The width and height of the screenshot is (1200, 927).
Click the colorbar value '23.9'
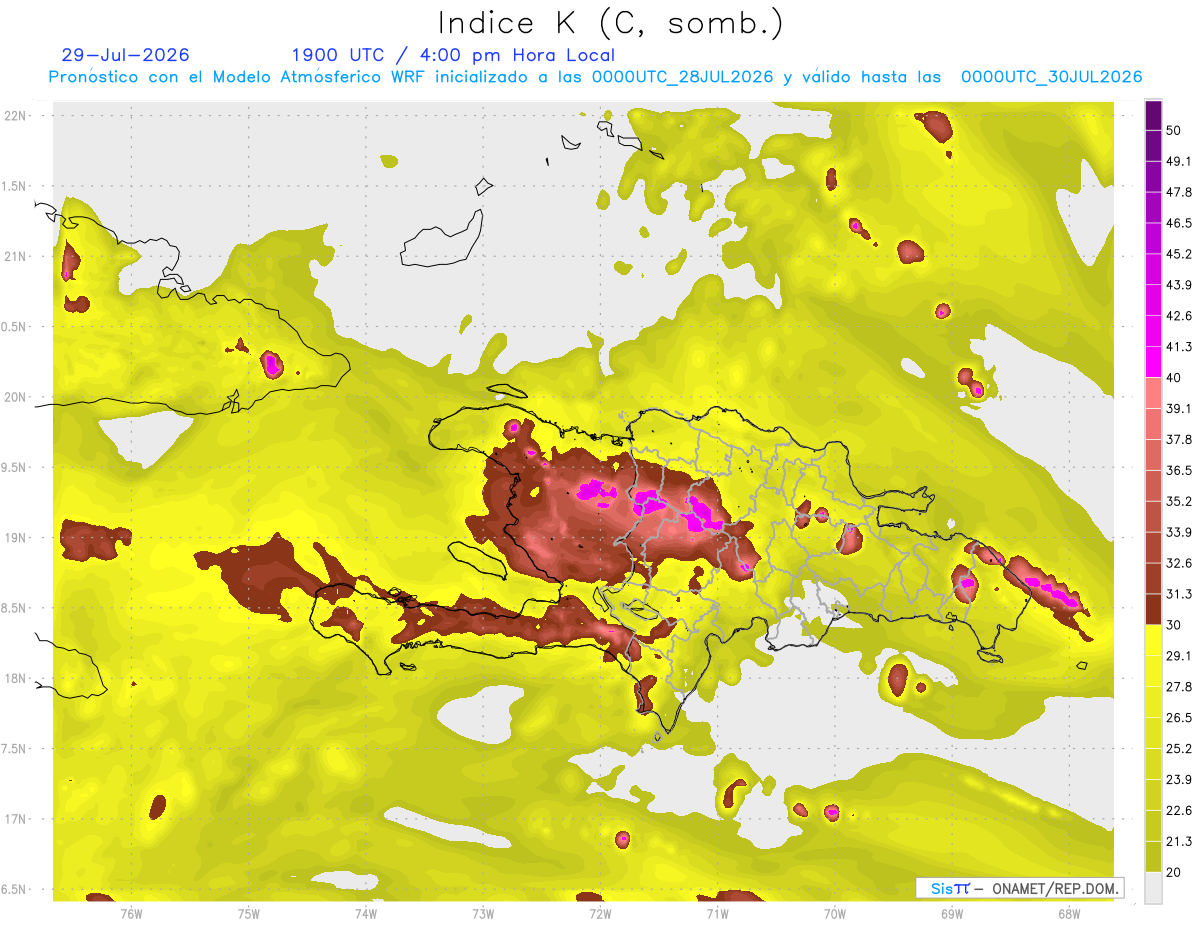point(1178,780)
